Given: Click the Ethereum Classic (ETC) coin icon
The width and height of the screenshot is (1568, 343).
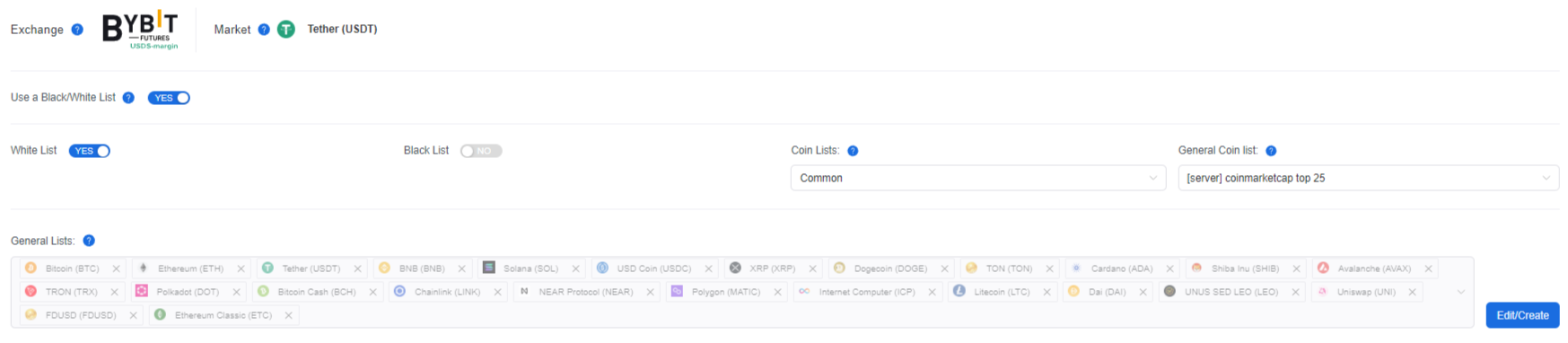Looking at the screenshot, I should 160,314.
